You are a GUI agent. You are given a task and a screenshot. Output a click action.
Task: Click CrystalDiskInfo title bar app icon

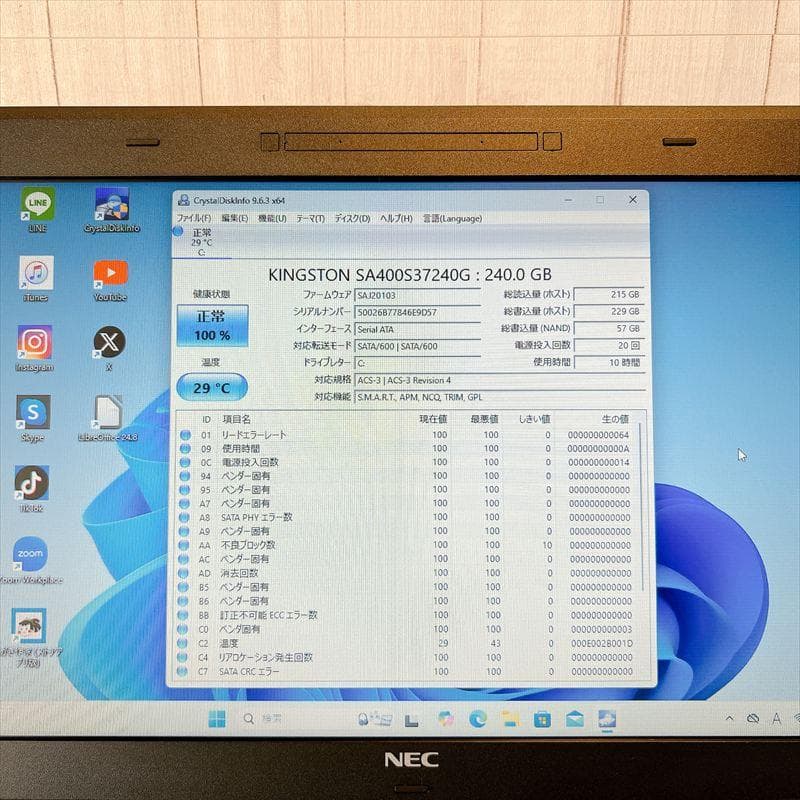183,201
